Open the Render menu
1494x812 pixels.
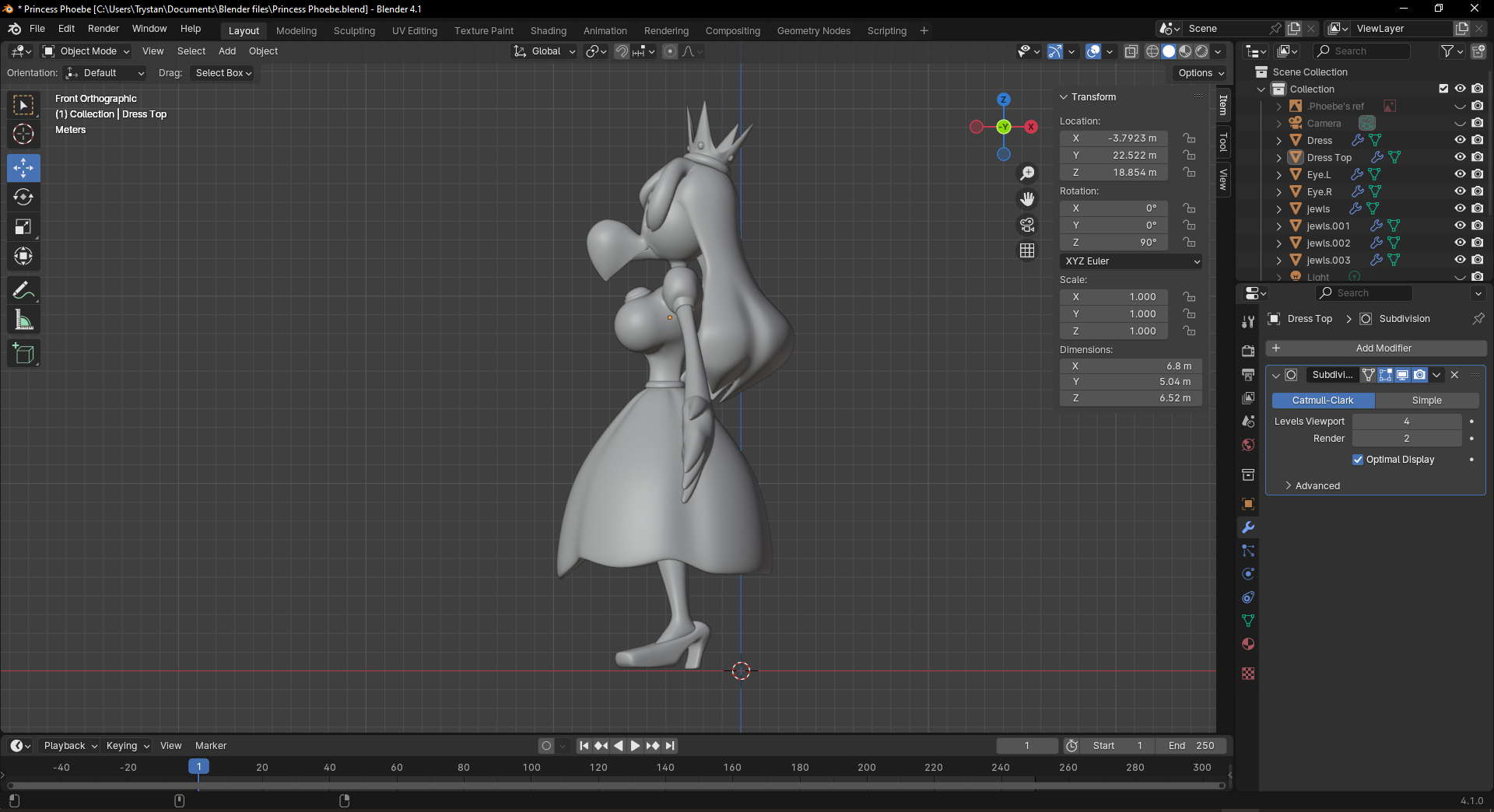[x=103, y=29]
